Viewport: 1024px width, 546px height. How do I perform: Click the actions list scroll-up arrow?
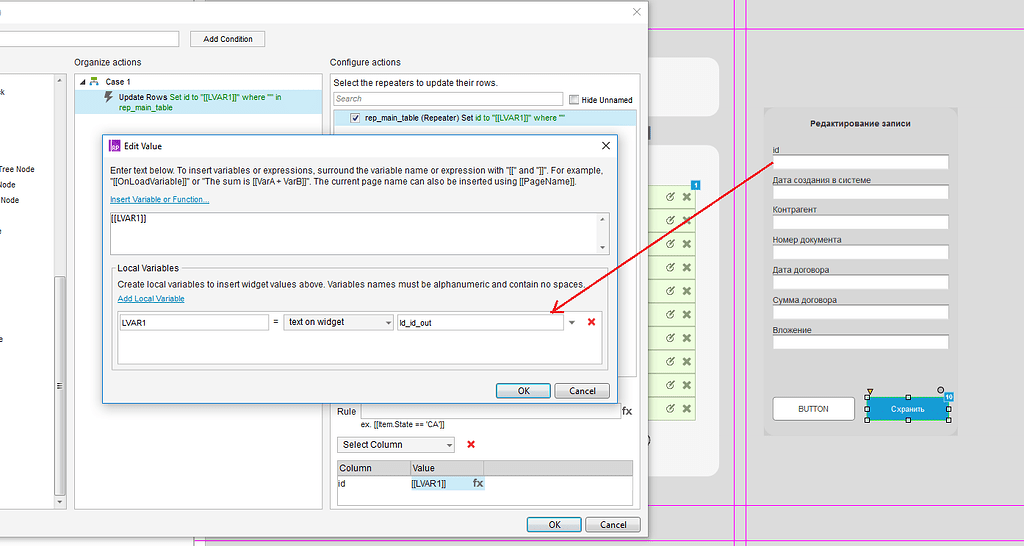coord(60,81)
